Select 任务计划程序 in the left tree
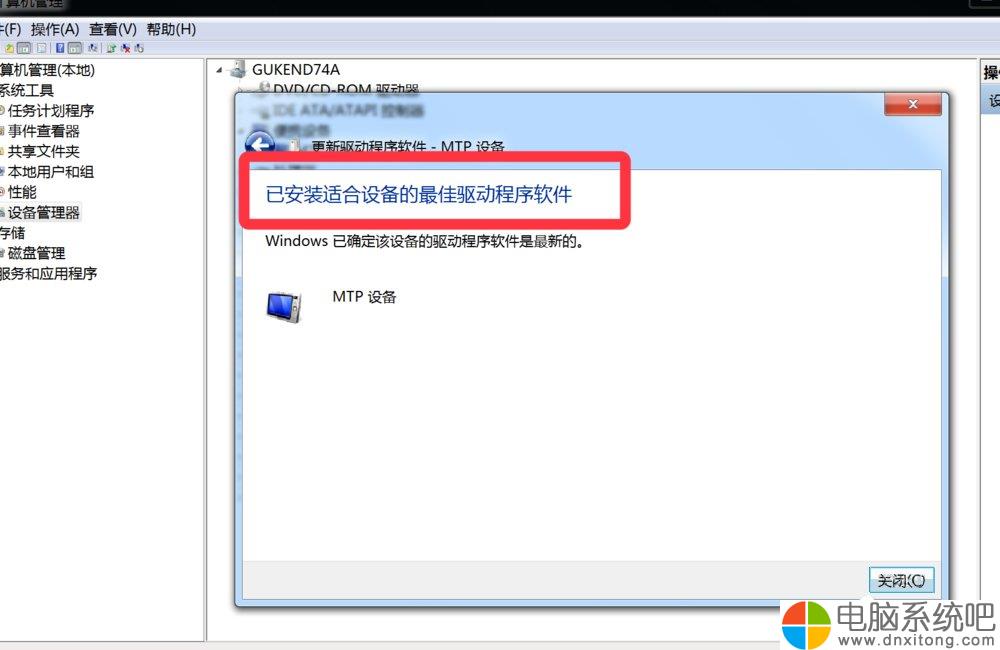This screenshot has width=1000, height=650. (51, 110)
